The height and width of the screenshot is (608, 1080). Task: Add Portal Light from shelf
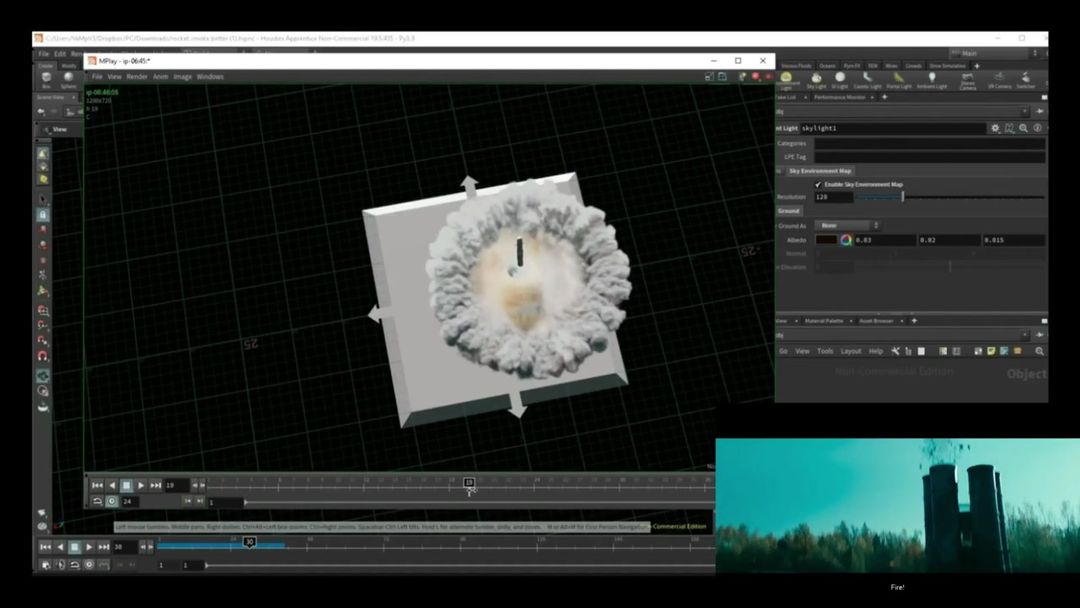pyautogui.click(x=899, y=80)
